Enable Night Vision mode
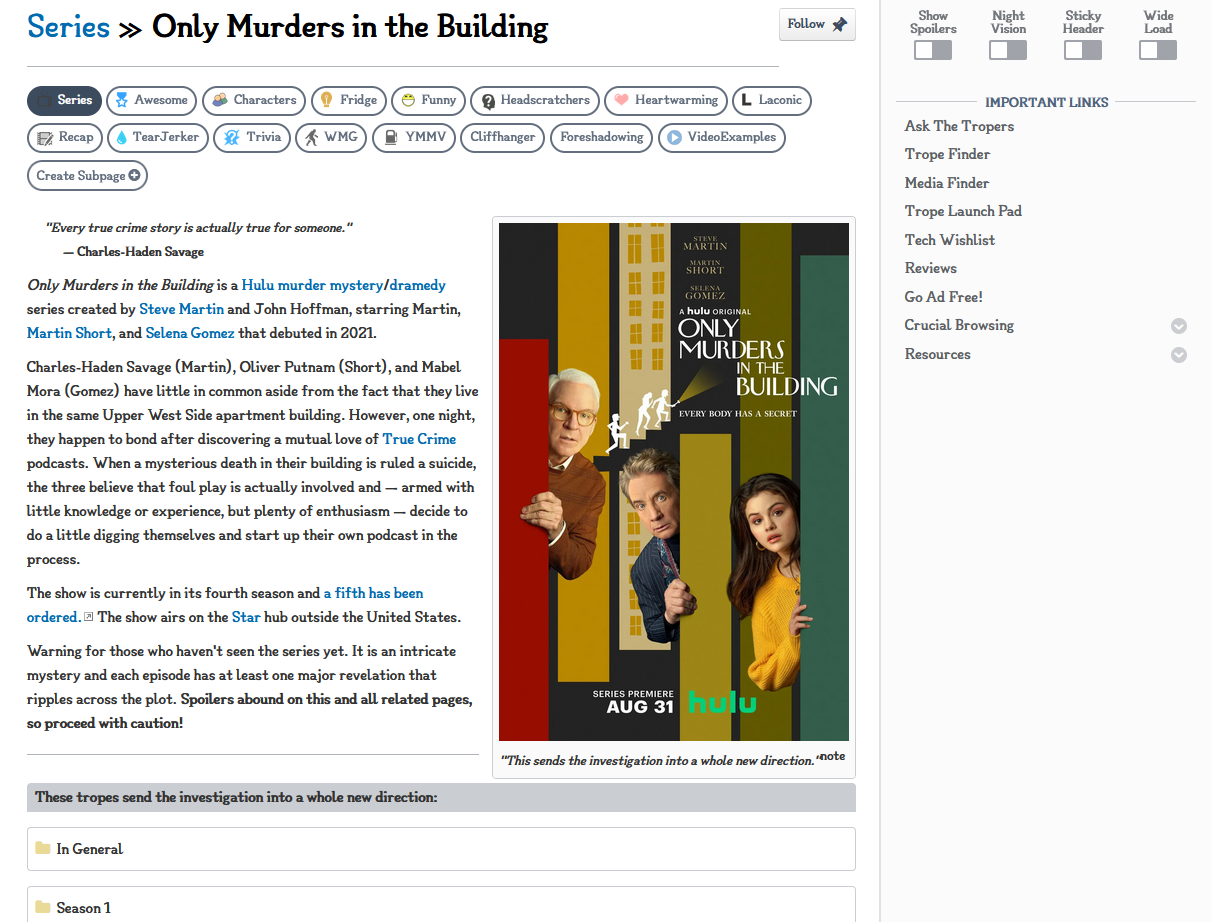Screen dimensions: 1211x922 [x=1008, y=50]
